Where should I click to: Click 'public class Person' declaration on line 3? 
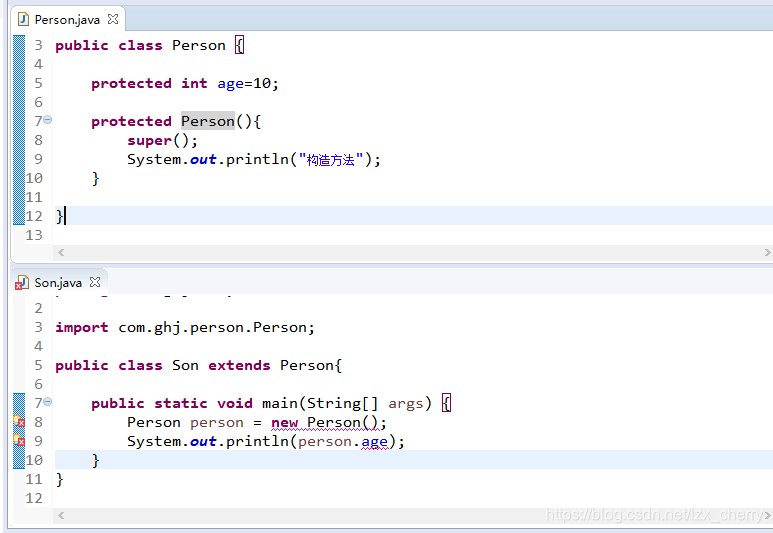[140, 45]
